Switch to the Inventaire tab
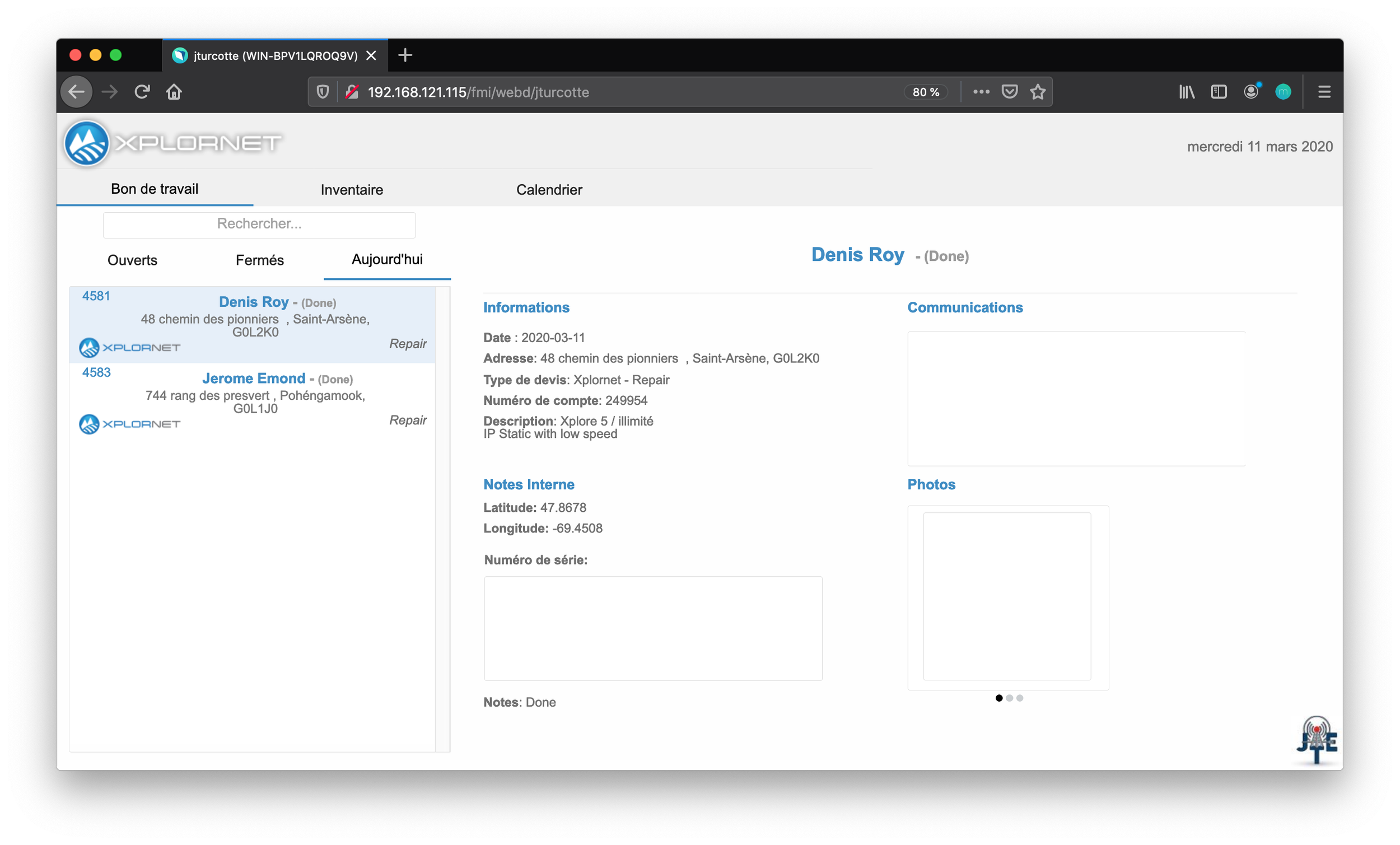Screen dimensions: 1400x845 pyautogui.click(x=352, y=190)
